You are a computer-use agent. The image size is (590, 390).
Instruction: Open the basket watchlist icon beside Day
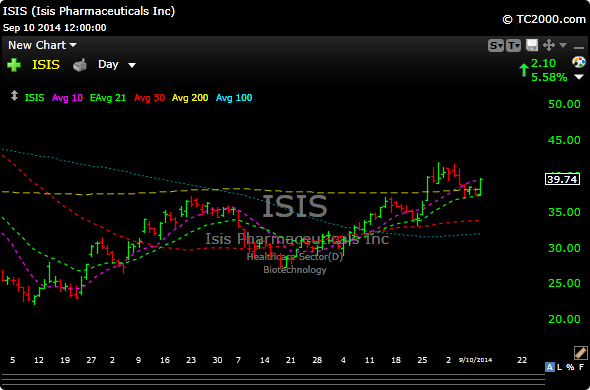point(80,65)
